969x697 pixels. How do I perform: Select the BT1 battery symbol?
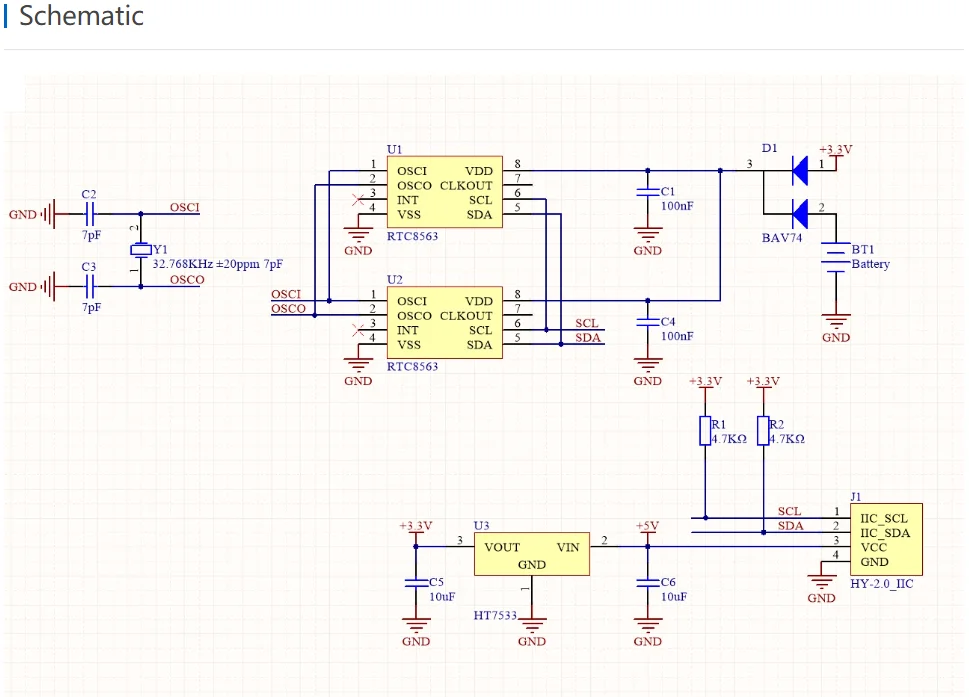pyautogui.click(x=836, y=257)
